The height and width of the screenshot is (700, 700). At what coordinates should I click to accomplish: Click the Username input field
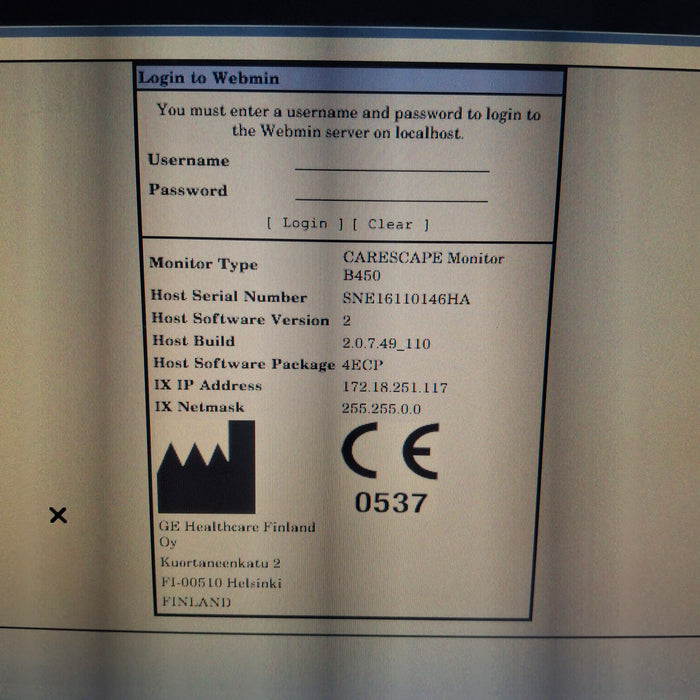pyautogui.click(x=392, y=162)
